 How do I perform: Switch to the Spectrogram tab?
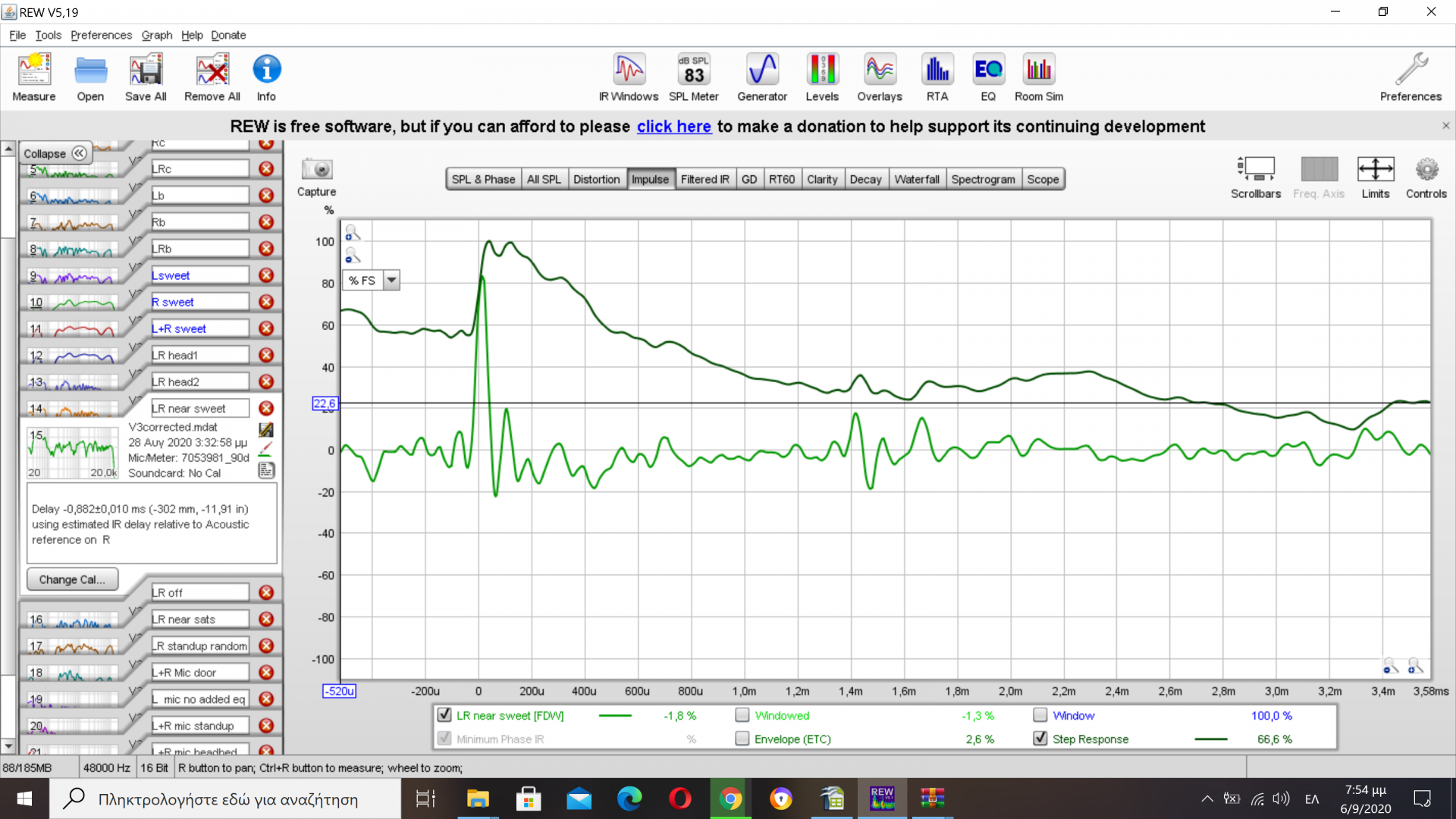click(983, 179)
